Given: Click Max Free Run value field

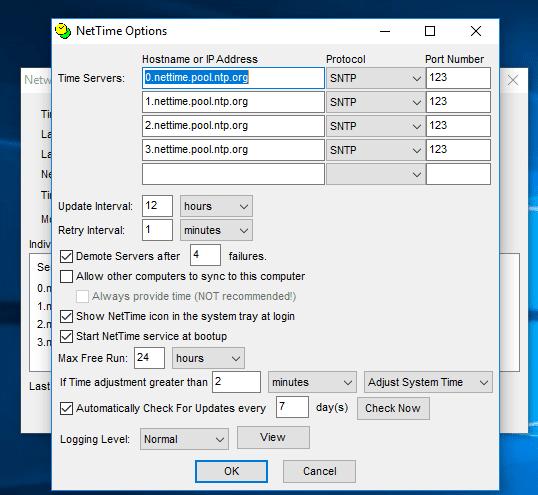Looking at the screenshot, I should click(x=149, y=358).
